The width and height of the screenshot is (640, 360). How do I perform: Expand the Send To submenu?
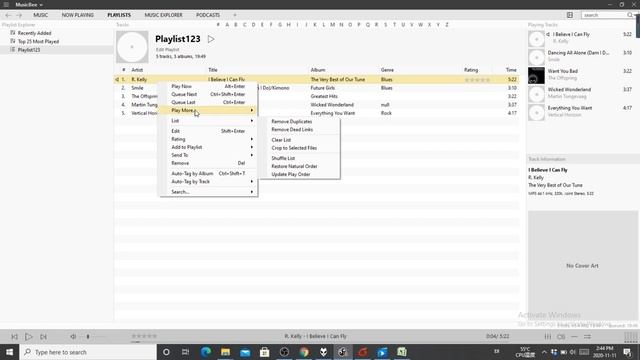click(209, 155)
